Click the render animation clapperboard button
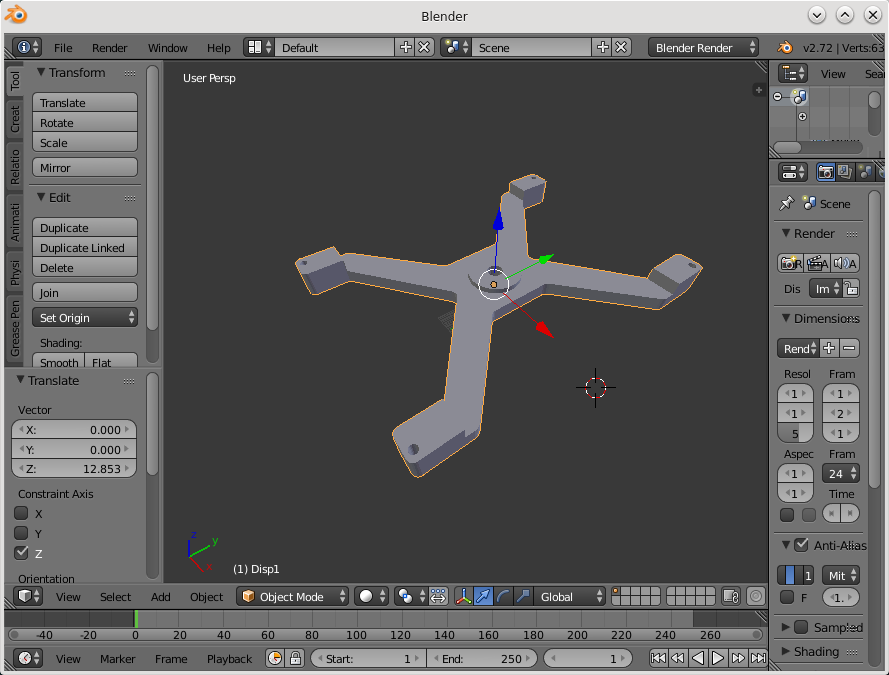The width and height of the screenshot is (889, 675). (x=817, y=263)
